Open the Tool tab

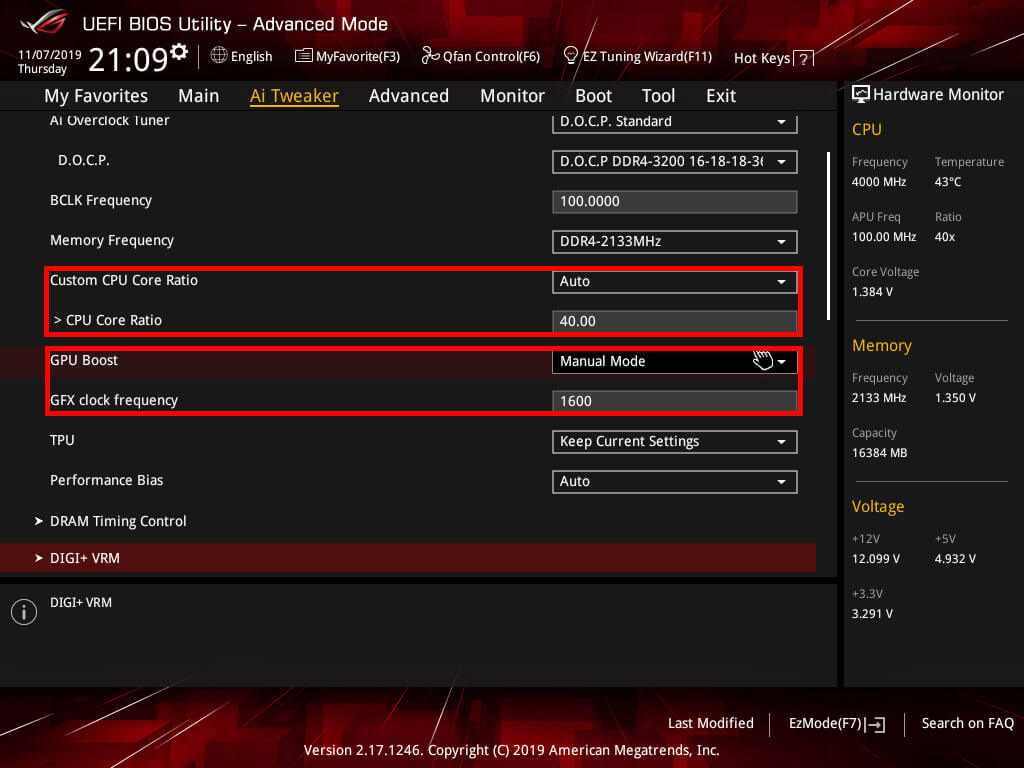tap(658, 96)
